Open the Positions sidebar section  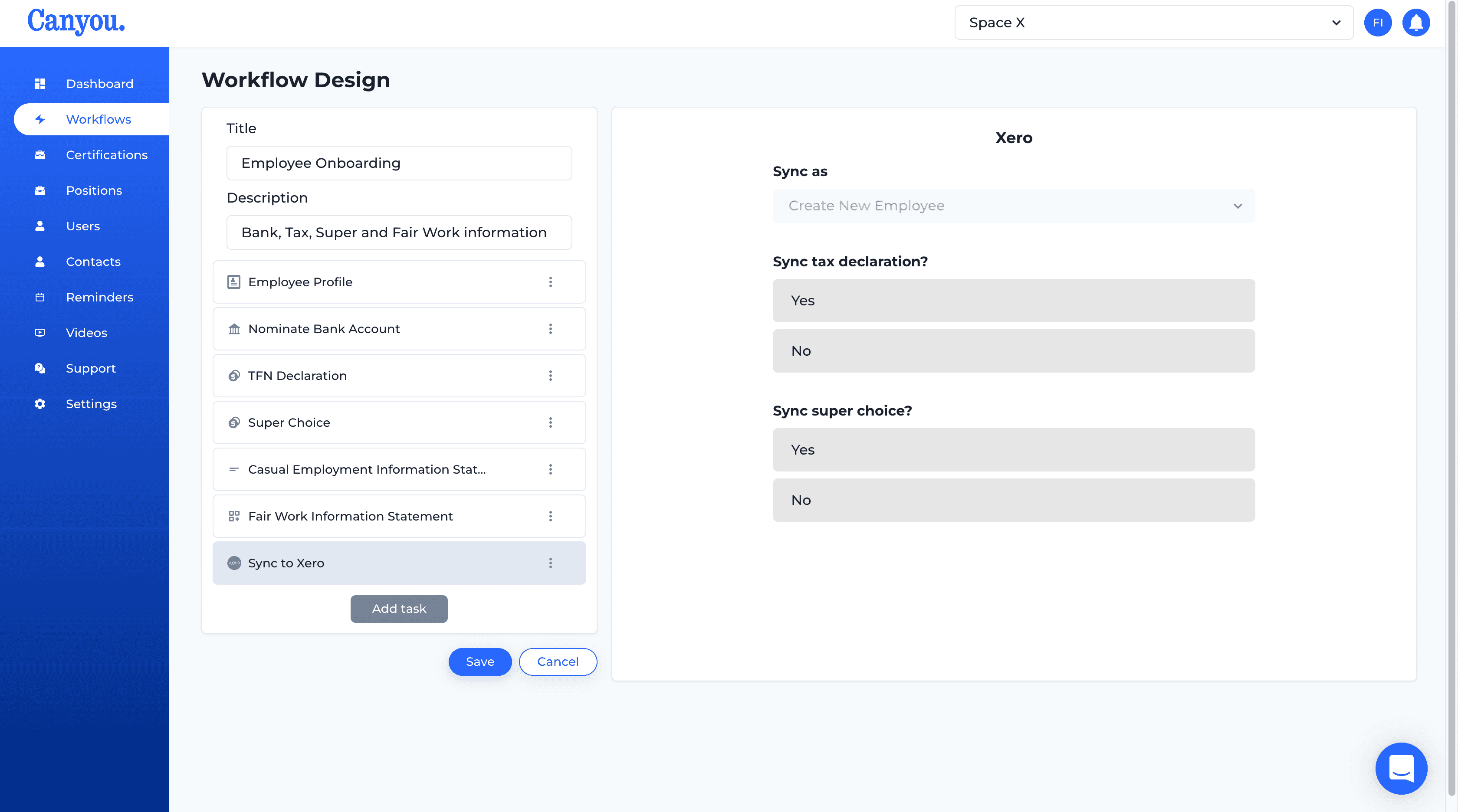point(94,190)
